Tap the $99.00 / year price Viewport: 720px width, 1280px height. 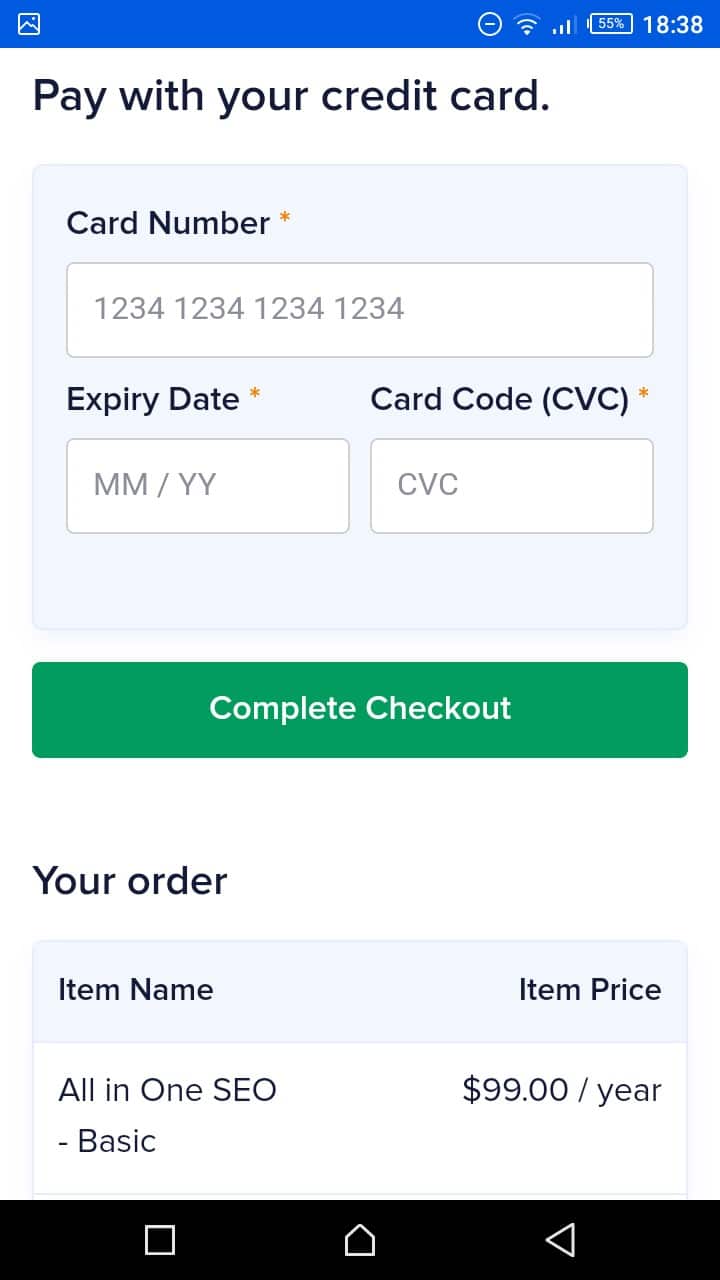[x=561, y=1090]
